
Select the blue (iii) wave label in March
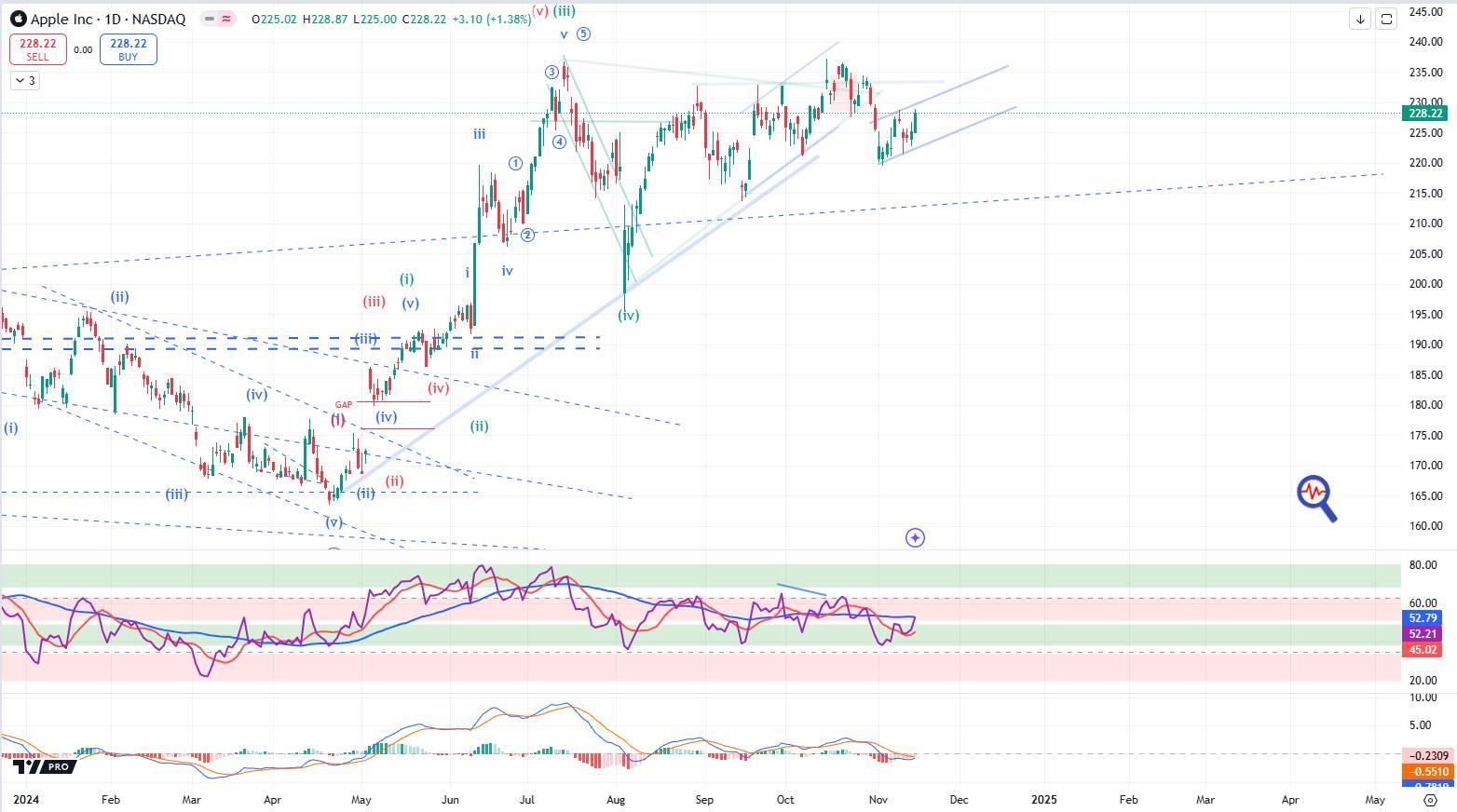[x=176, y=494]
